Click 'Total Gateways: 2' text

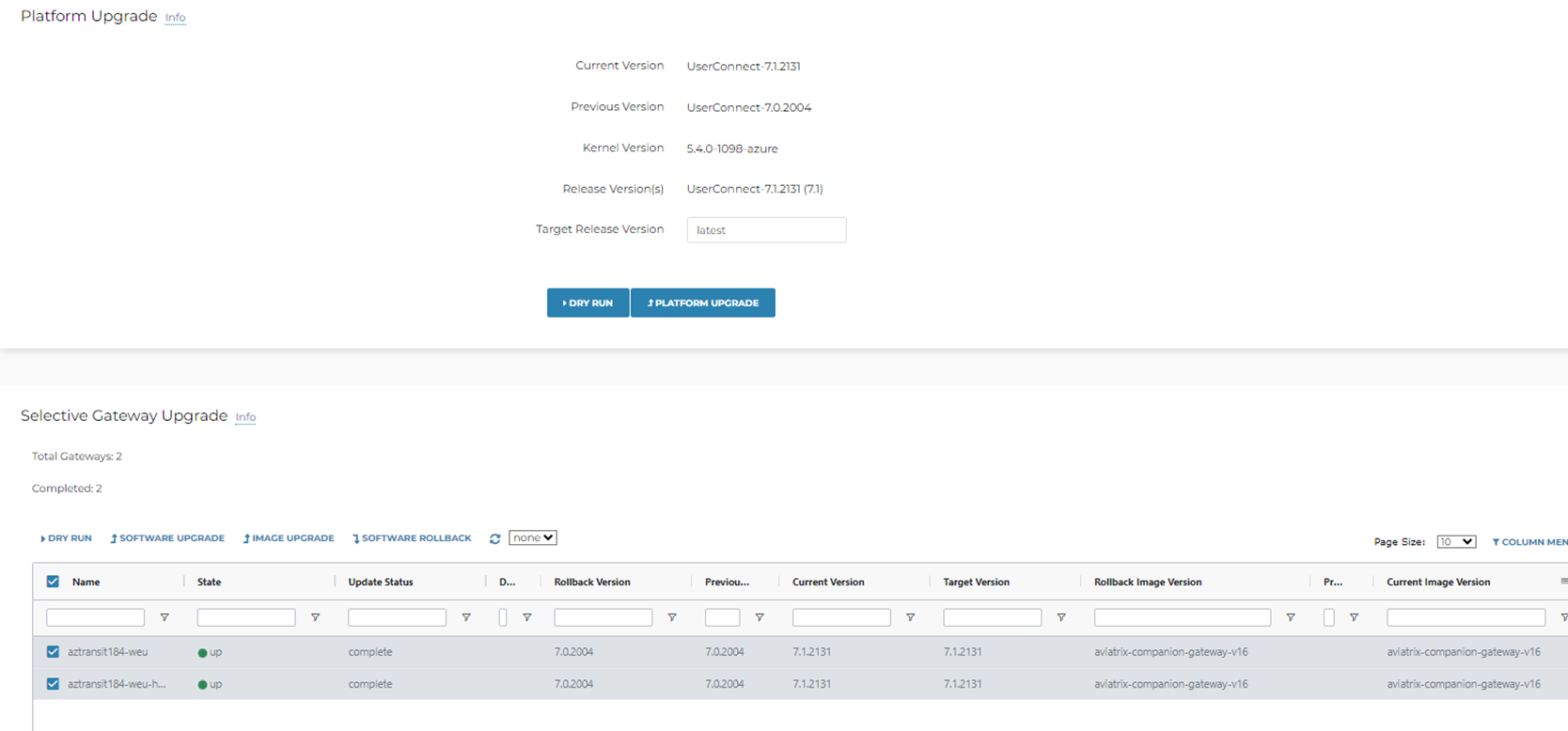[77, 457]
